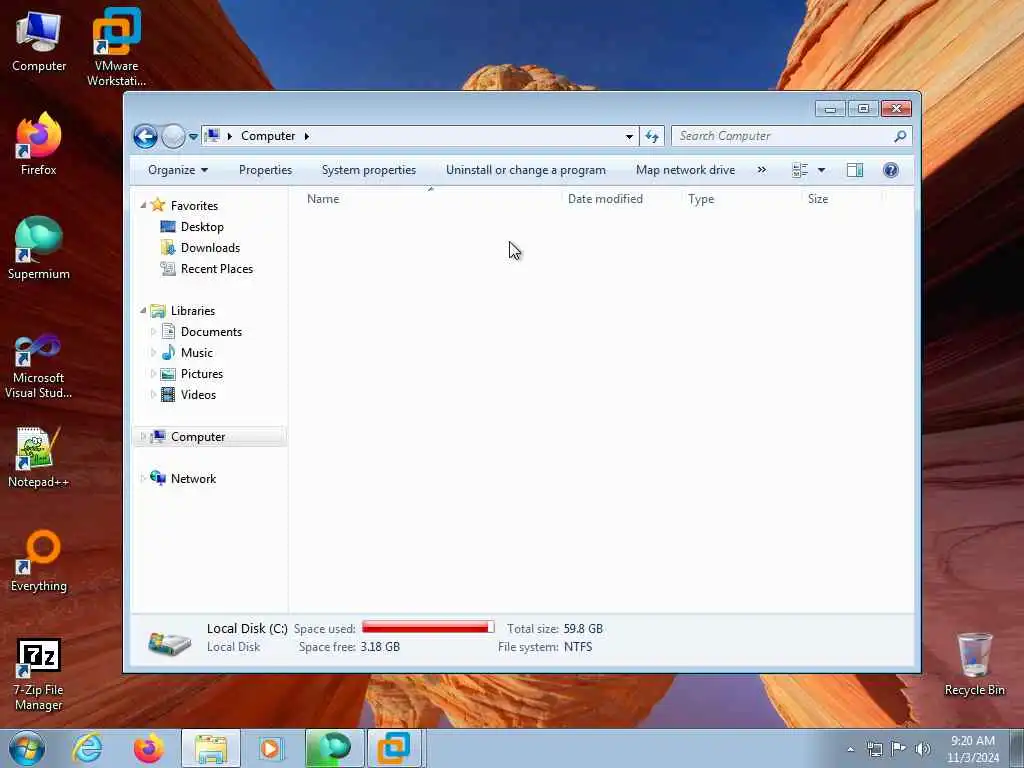Open the Firefox desktop shortcut

39,144
